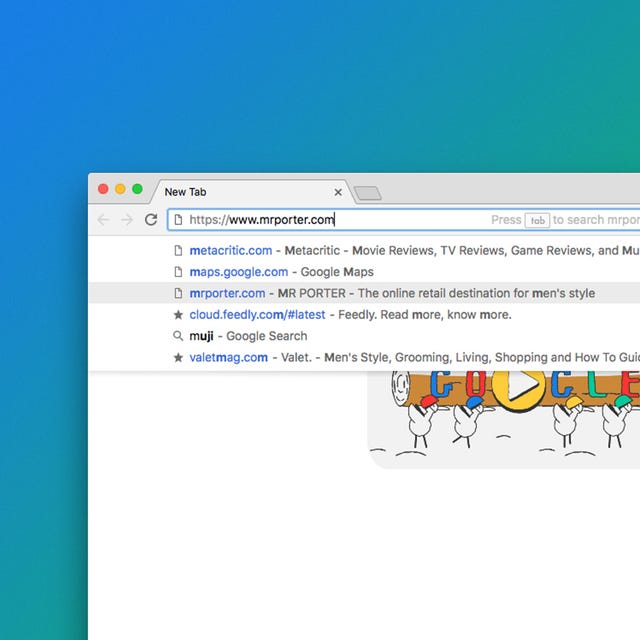Viewport: 640px width, 640px height.
Task: Play the Google Doodle animation
Action: click(518, 386)
